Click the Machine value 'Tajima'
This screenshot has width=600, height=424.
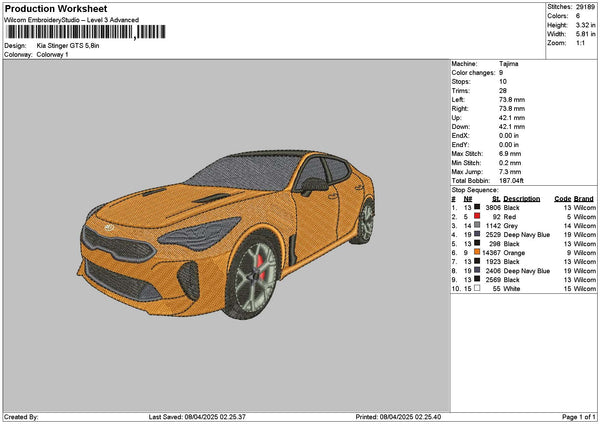coord(509,64)
